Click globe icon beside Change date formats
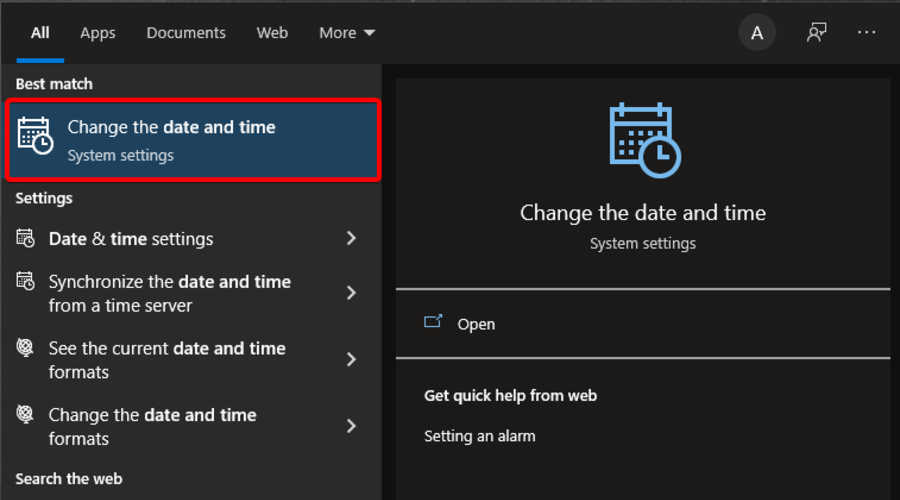900x500 pixels. point(25,414)
